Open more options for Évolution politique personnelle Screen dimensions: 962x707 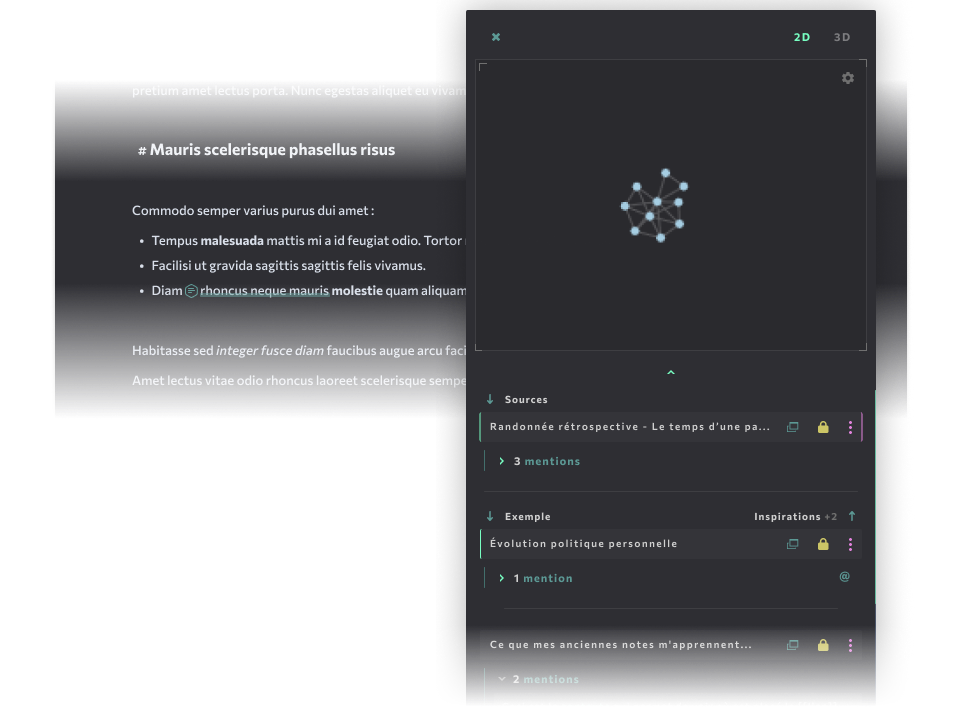click(x=851, y=544)
